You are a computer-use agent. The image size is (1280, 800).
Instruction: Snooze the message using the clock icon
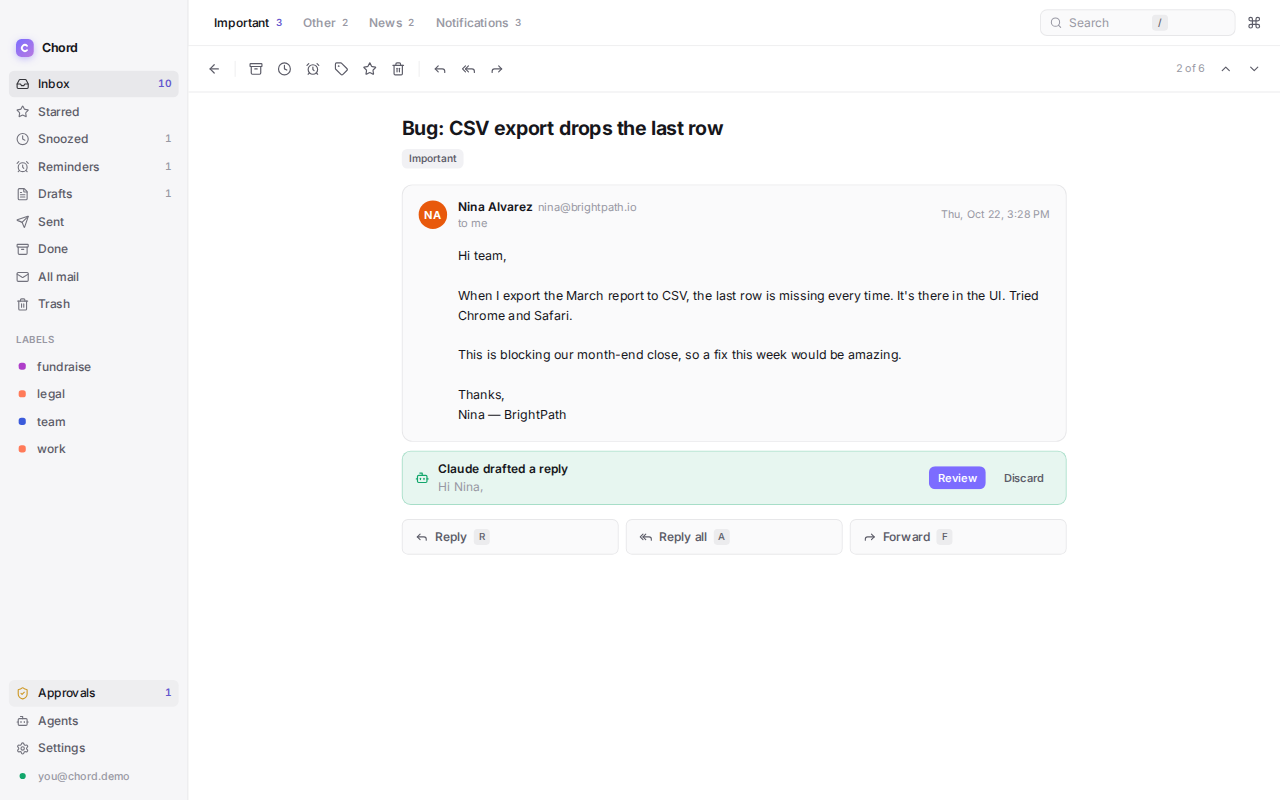pyautogui.click(x=284, y=69)
